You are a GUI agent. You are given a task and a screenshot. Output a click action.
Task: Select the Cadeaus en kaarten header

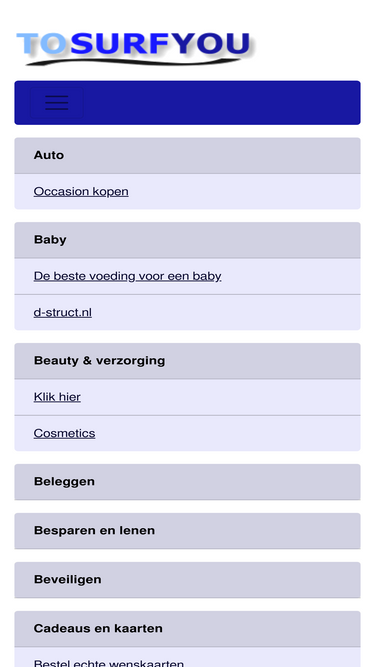188,629
